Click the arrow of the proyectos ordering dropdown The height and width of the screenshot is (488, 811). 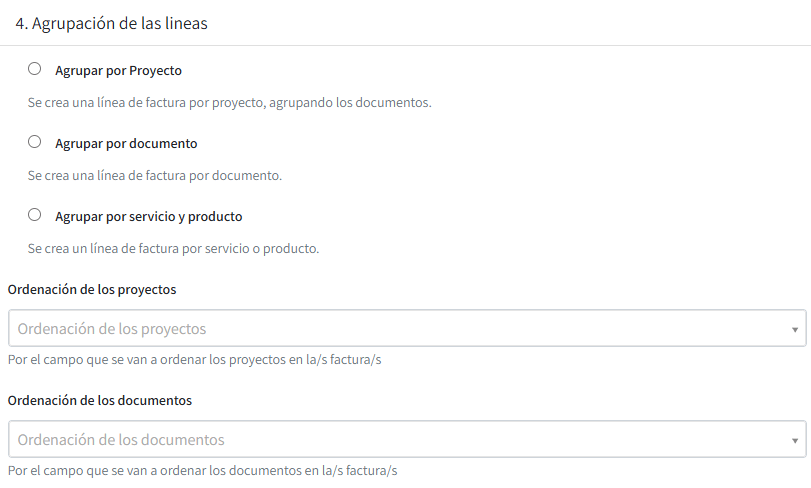[x=795, y=329]
